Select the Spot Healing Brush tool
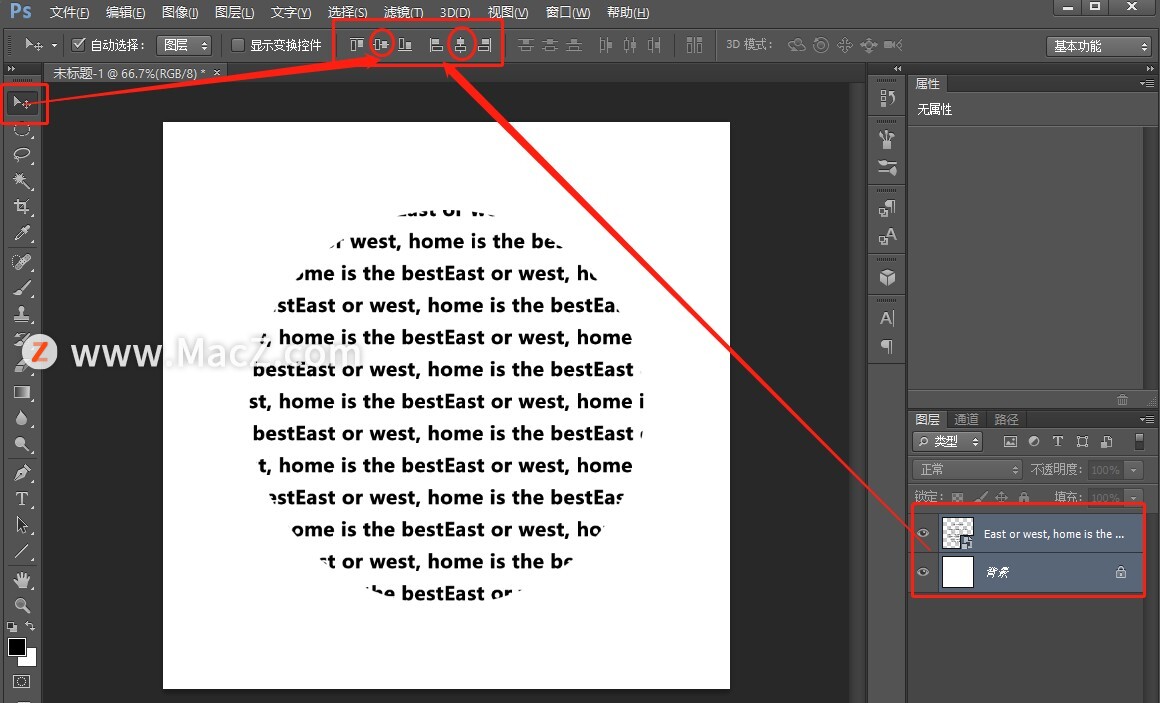1160x703 pixels. (x=22, y=262)
